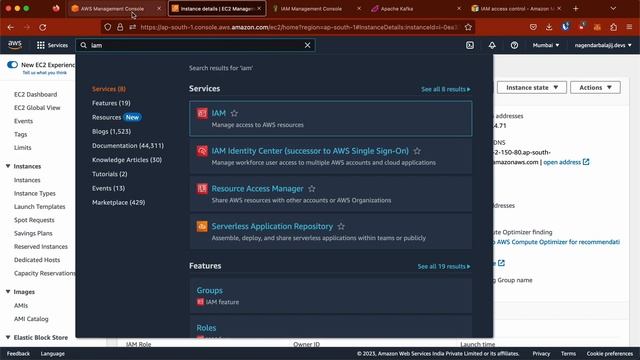Filter results by Tutorials (2)

(109, 174)
